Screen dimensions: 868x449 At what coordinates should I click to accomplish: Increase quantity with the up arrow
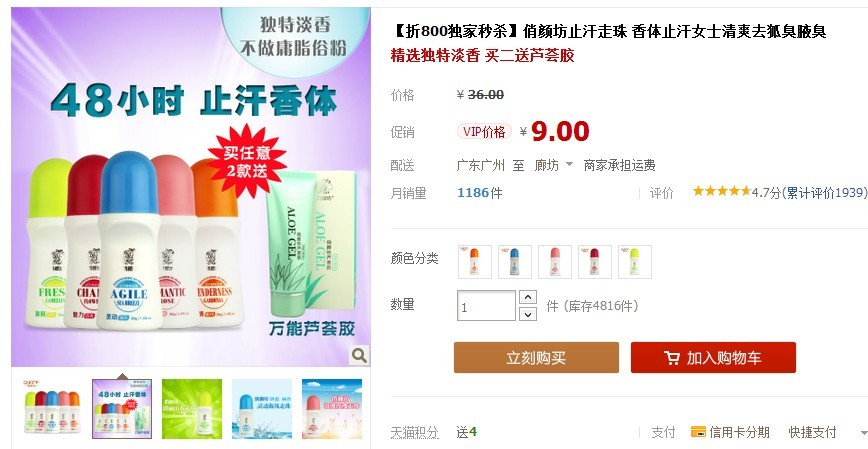[x=528, y=297]
